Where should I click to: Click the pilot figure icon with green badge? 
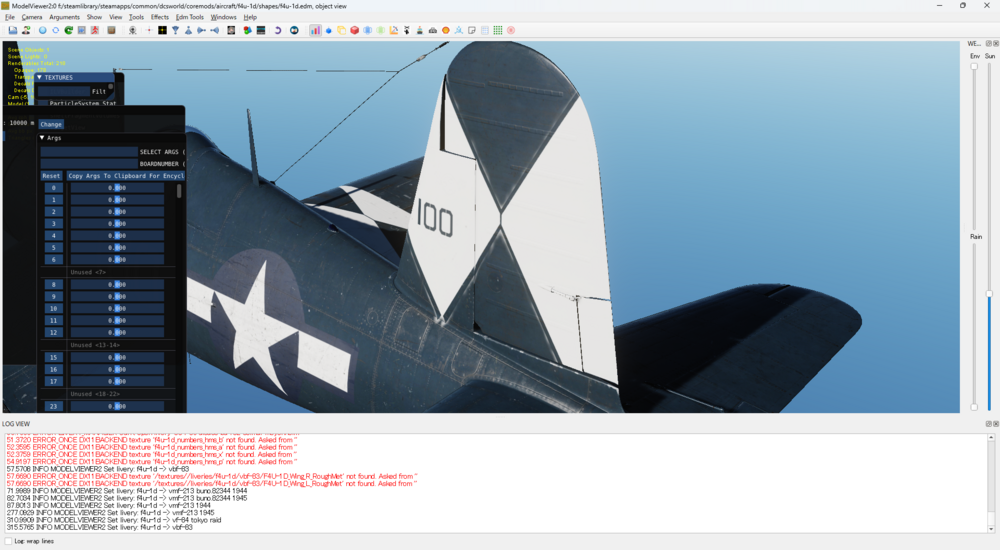pyautogui.click(x=26, y=30)
